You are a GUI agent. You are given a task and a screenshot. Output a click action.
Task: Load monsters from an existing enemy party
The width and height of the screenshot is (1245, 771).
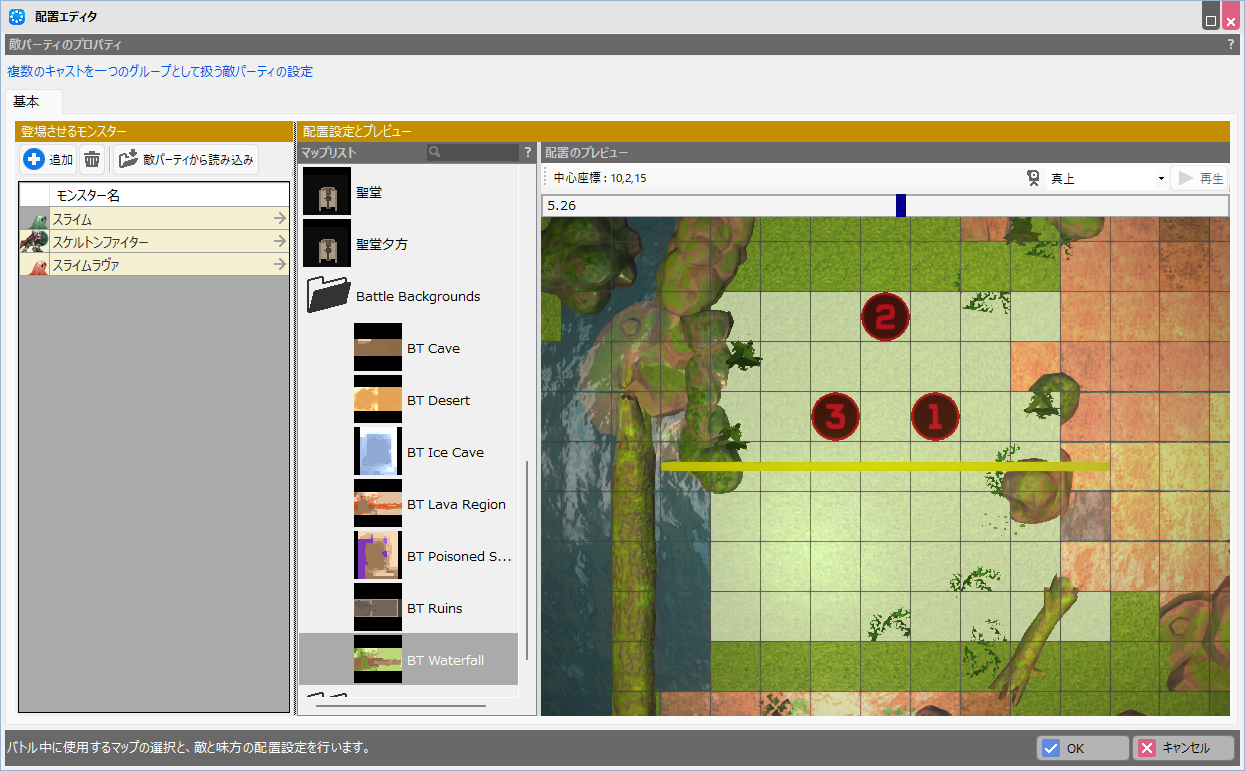pyautogui.click(x=187, y=159)
